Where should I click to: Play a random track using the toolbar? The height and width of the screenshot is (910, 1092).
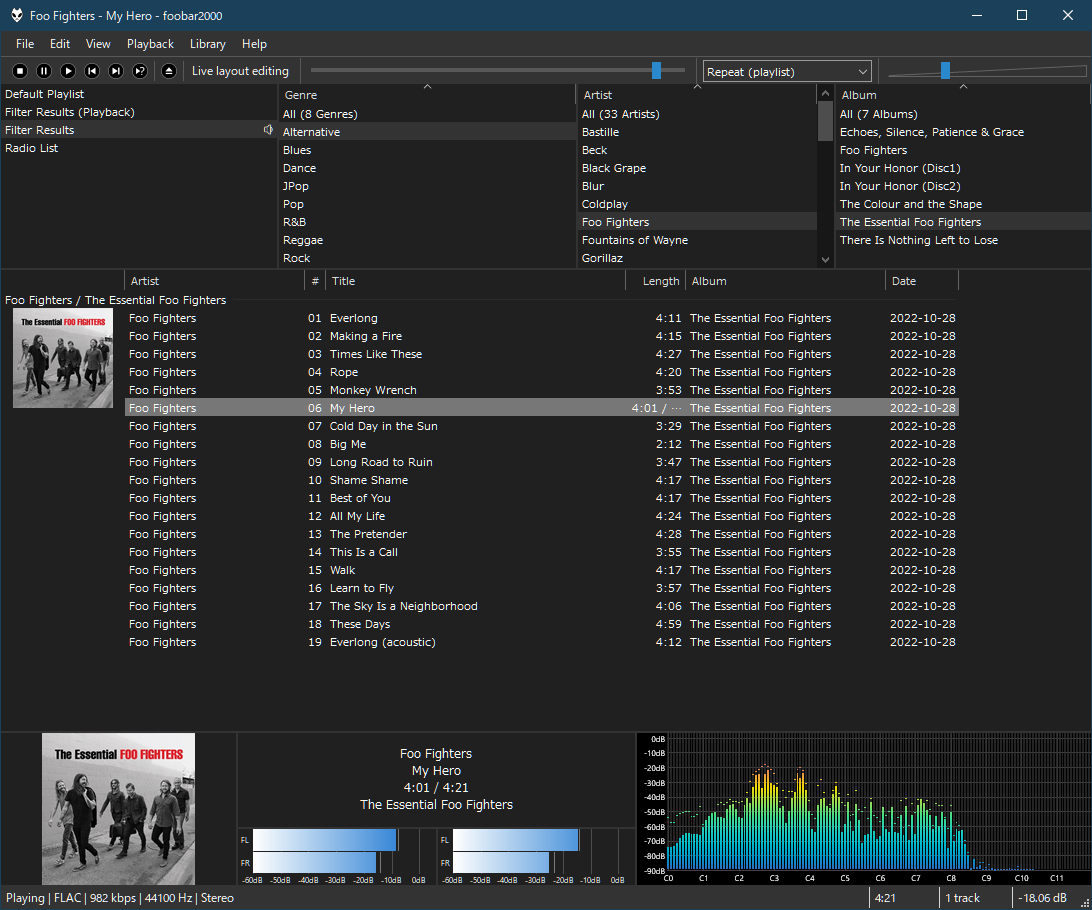click(140, 71)
